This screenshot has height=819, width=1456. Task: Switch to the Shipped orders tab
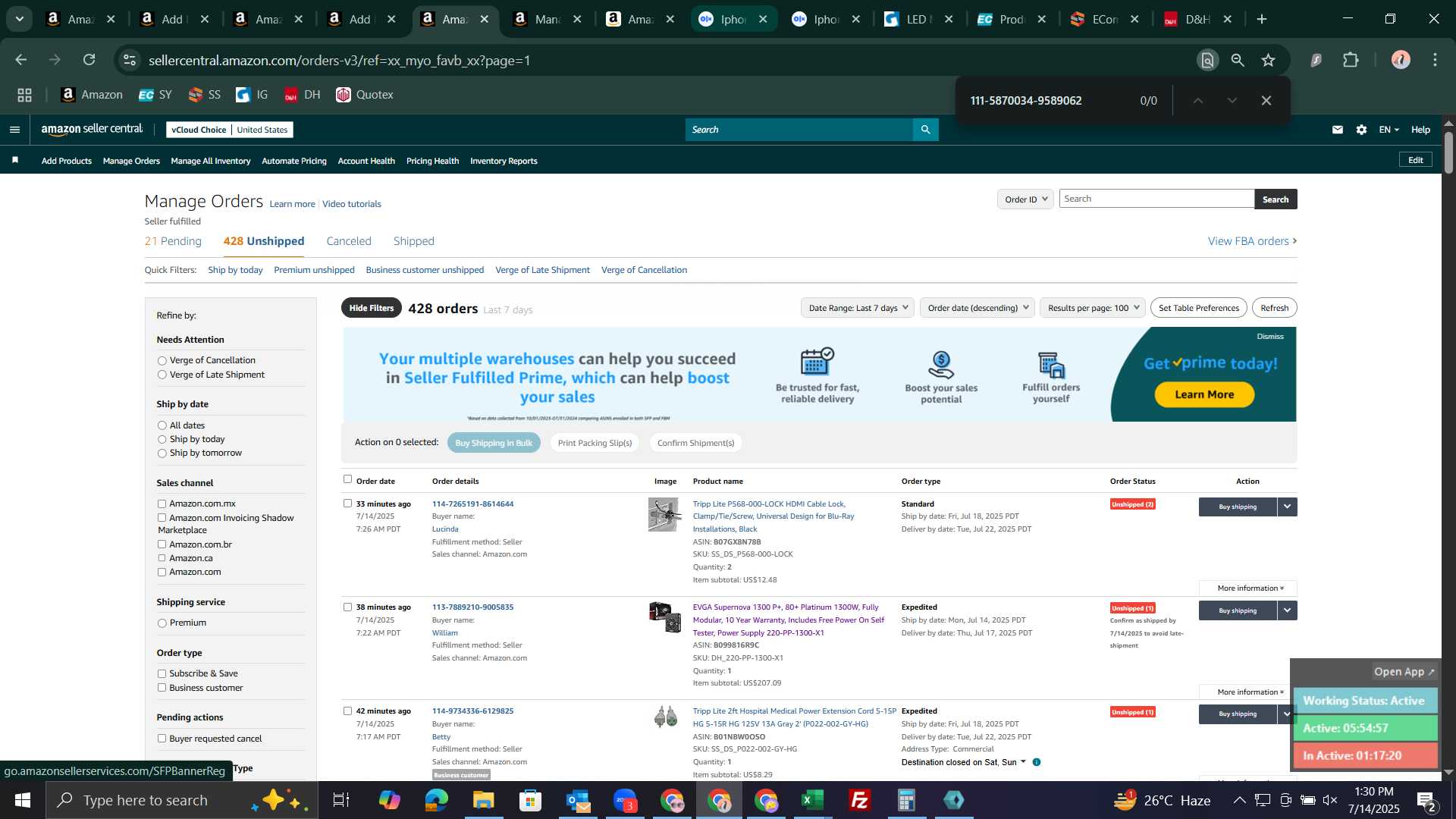point(414,241)
